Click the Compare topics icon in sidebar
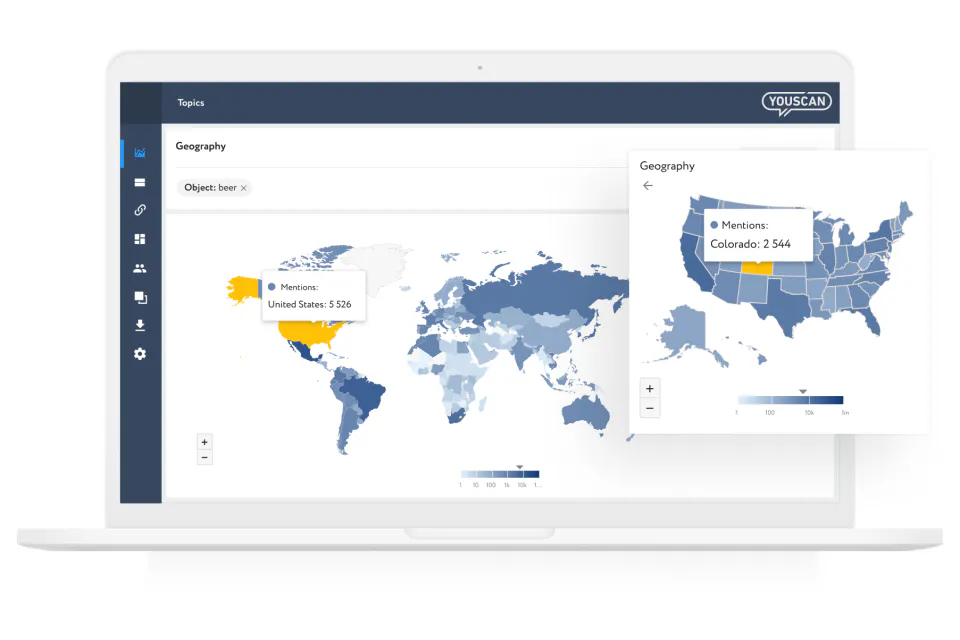The image size is (960, 640). 140,296
